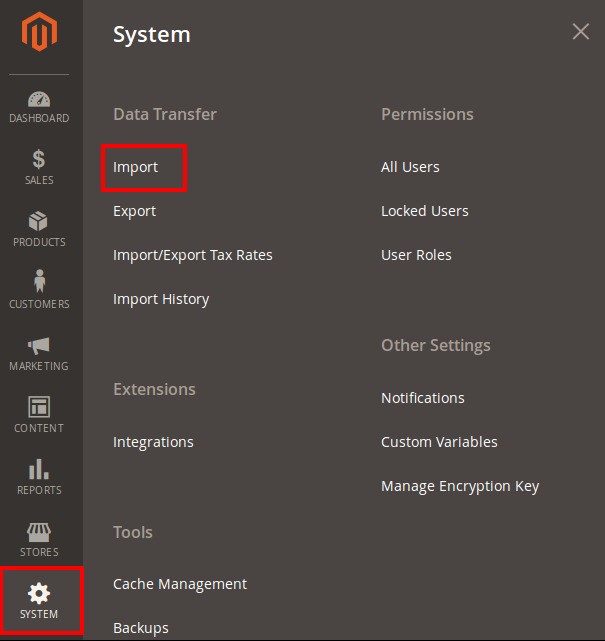Click the System gear icon

tap(39, 594)
